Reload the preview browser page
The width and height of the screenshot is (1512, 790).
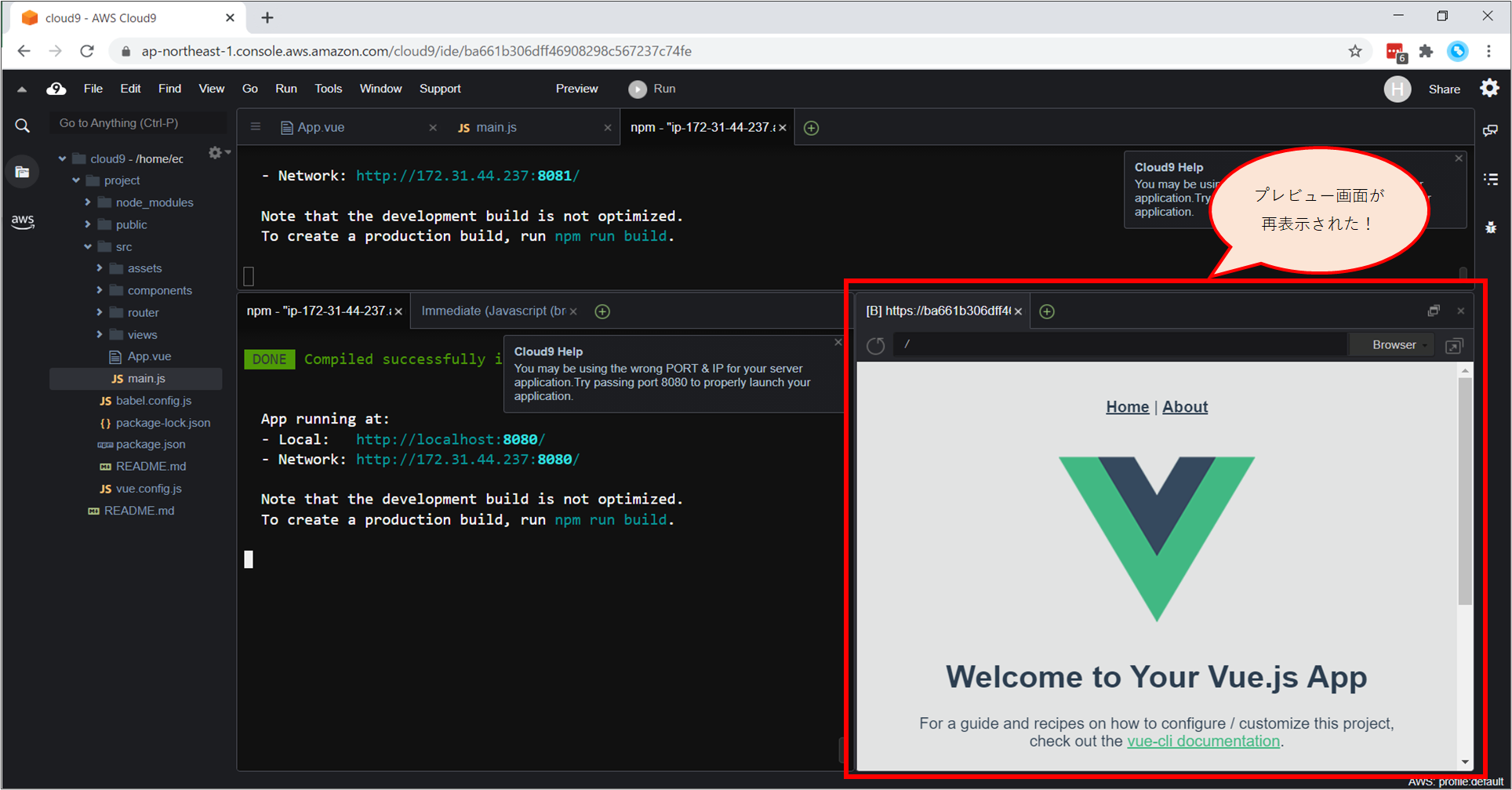[876, 345]
